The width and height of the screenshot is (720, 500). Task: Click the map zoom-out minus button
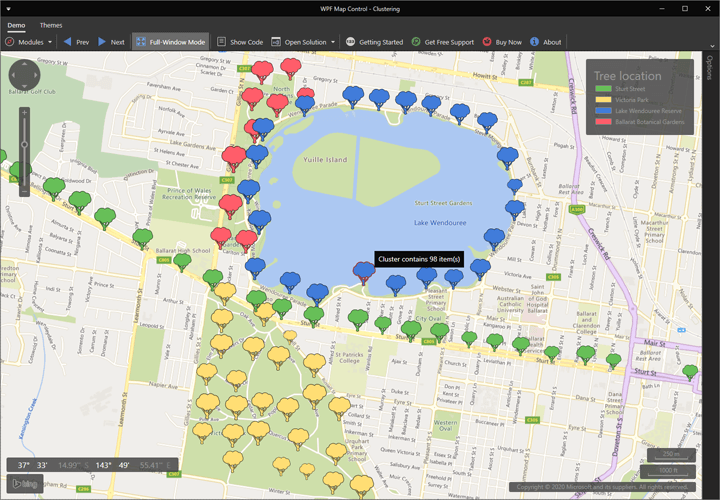click(x=25, y=191)
